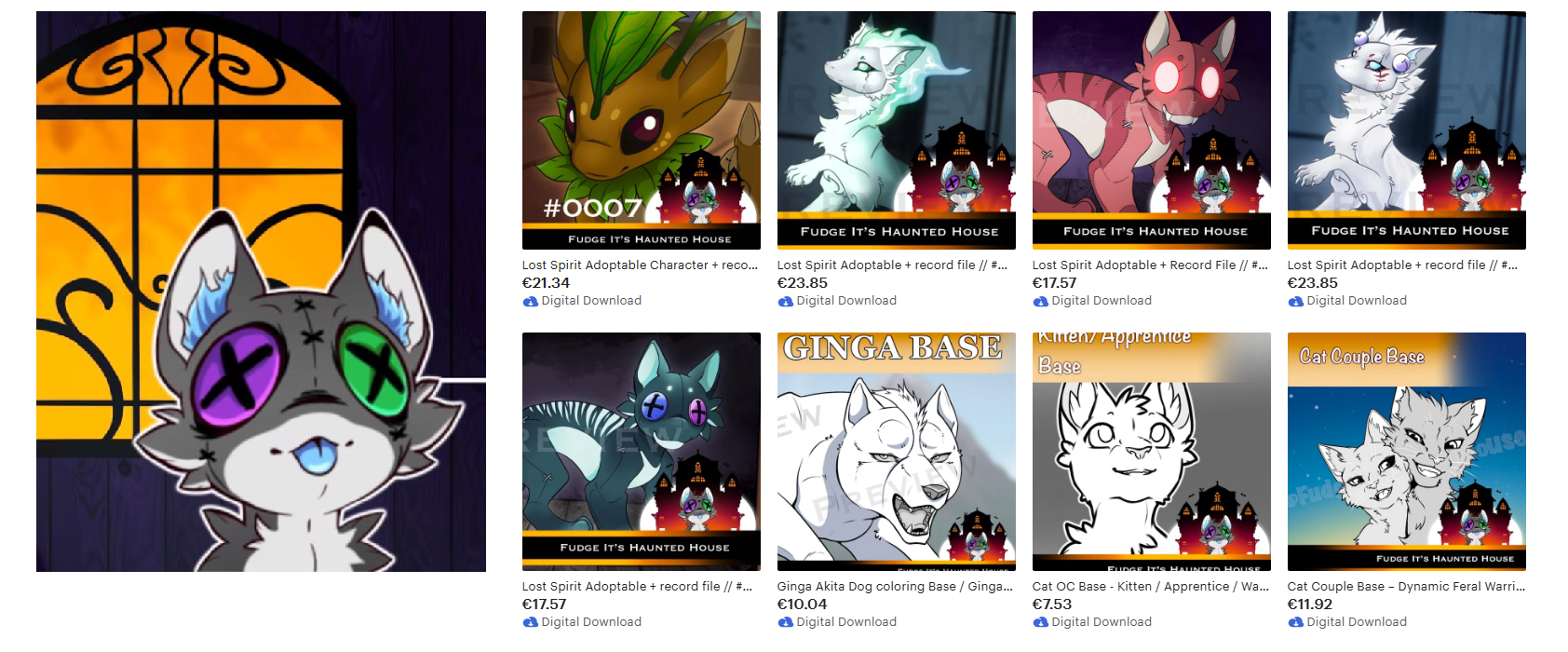Click the €7.53 price of Cat OC Base
This screenshot has height=652, width=1568.
(1054, 604)
